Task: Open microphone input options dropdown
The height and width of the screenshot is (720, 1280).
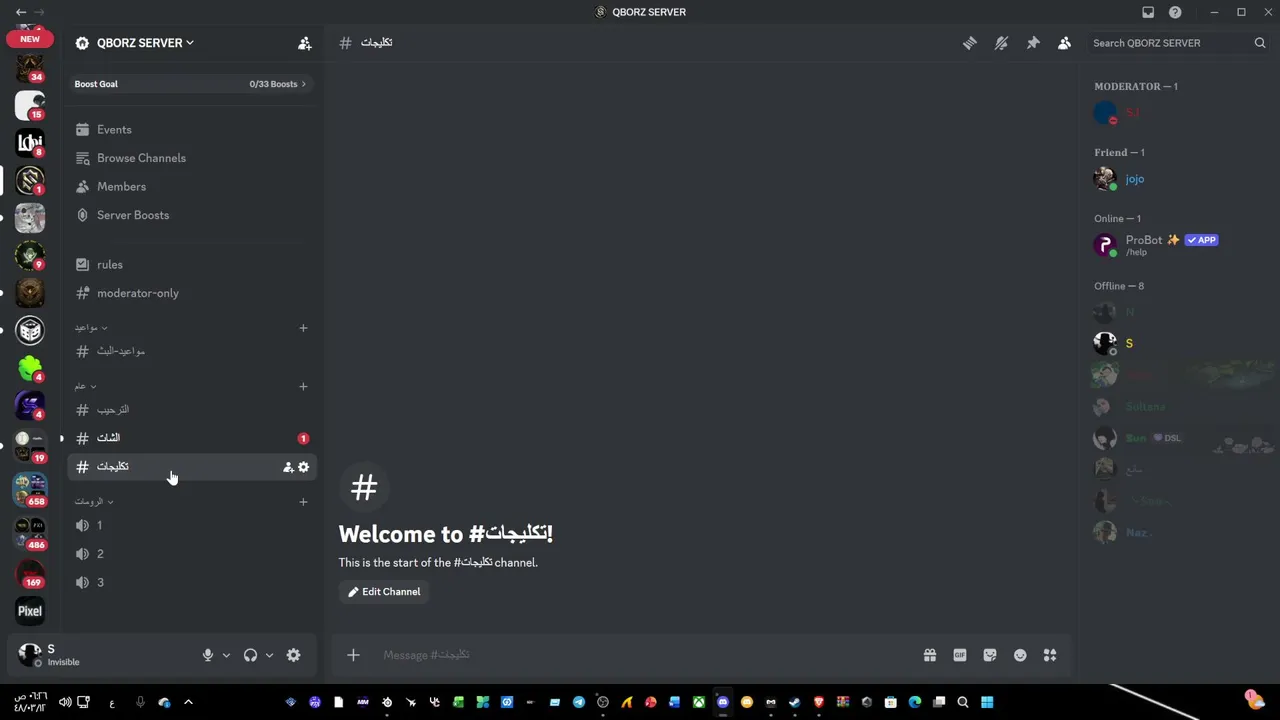Action: tap(226, 655)
